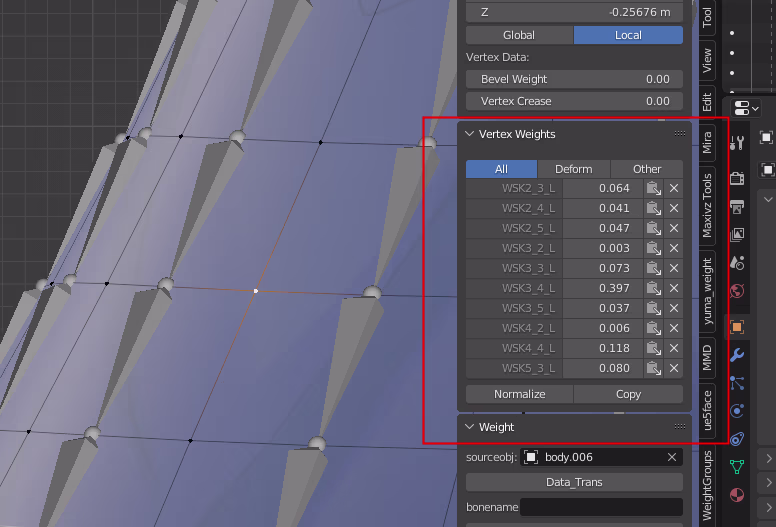Click the bonename input field
The height and width of the screenshot is (527, 776).
[601, 507]
